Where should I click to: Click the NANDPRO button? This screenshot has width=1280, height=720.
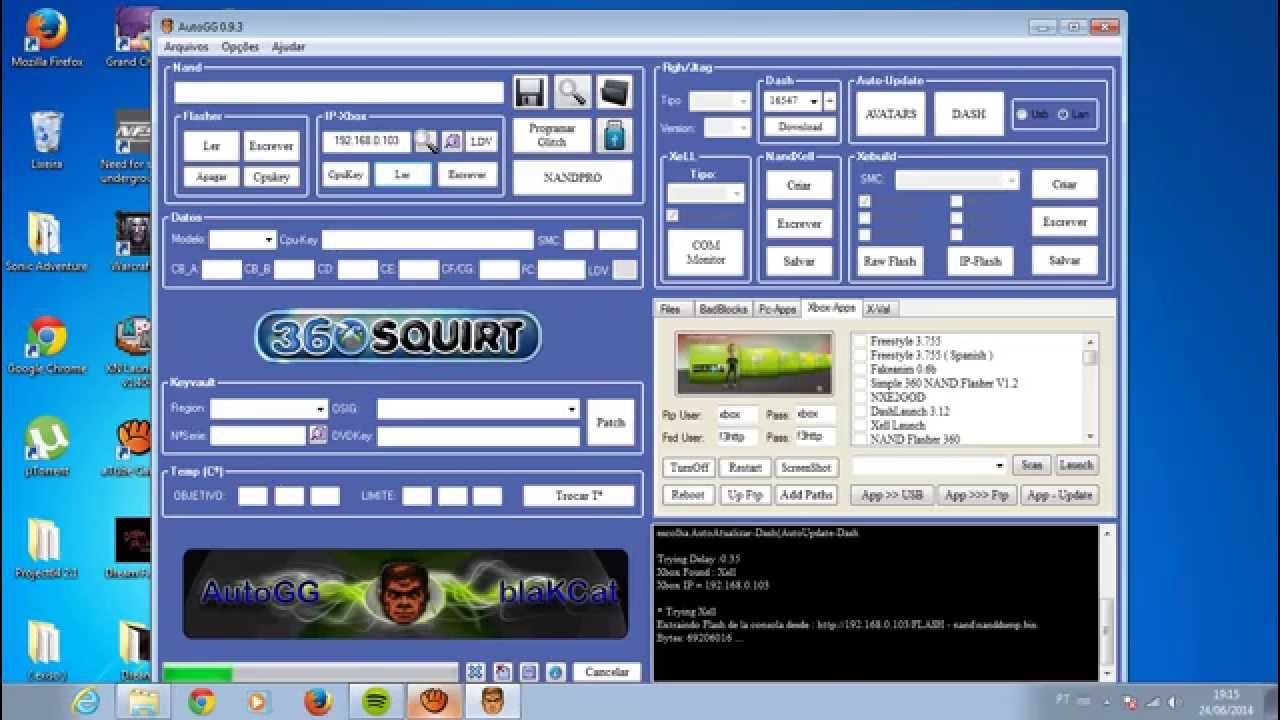572,177
